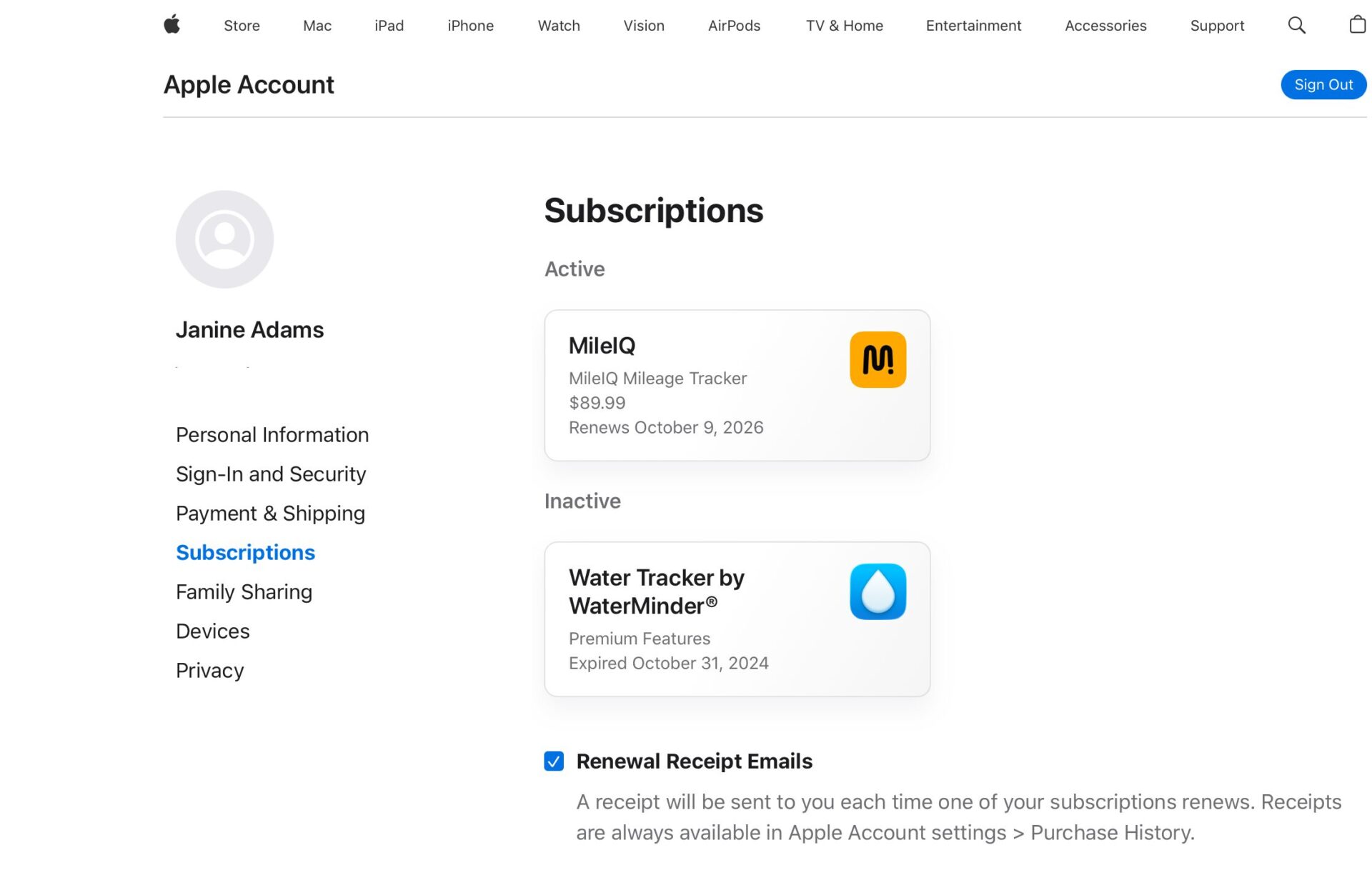The image size is (1372, 890).
Task: Open Sign-In and Security
Action: (x=271, y=474)
